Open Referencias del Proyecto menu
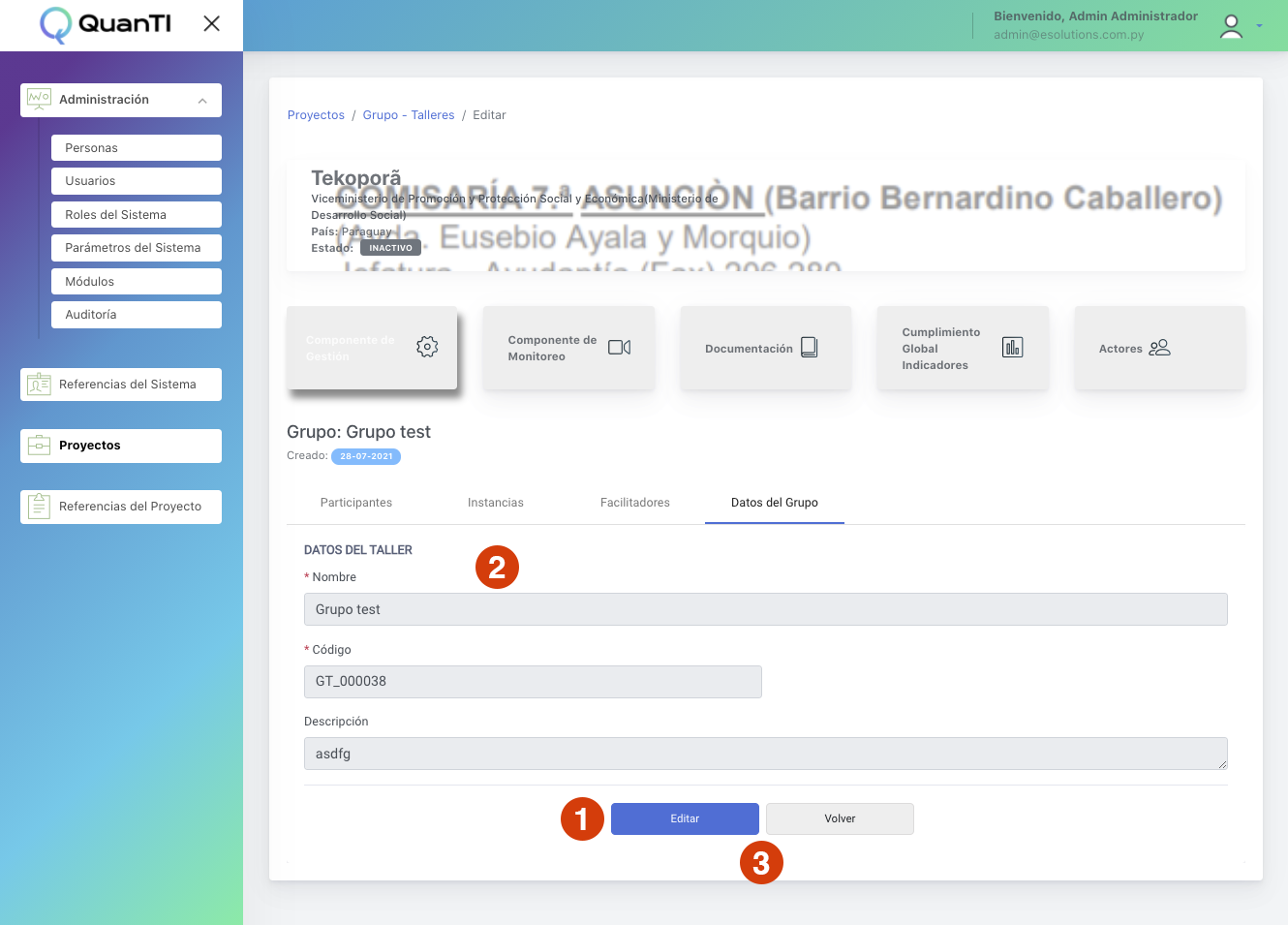 pyautogui.click(x=121, y=507)
